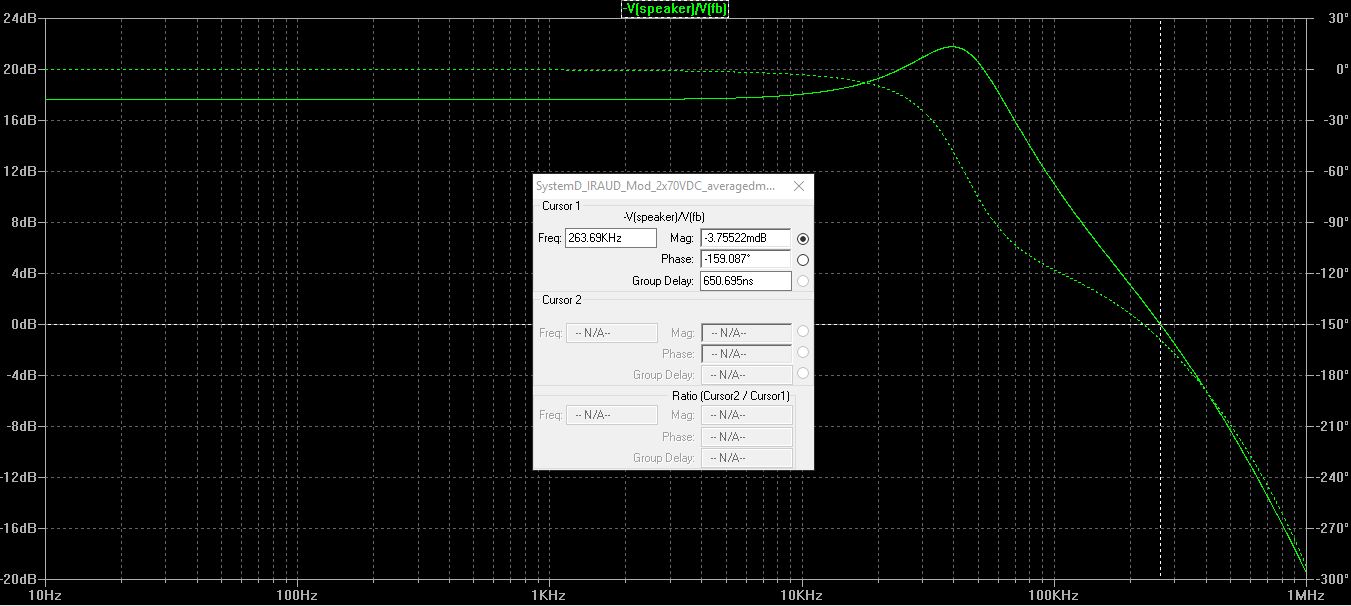1351x606 pixels.
Task: Click the Ratio Phase N/A field
Action: click(x=746, y=437)
